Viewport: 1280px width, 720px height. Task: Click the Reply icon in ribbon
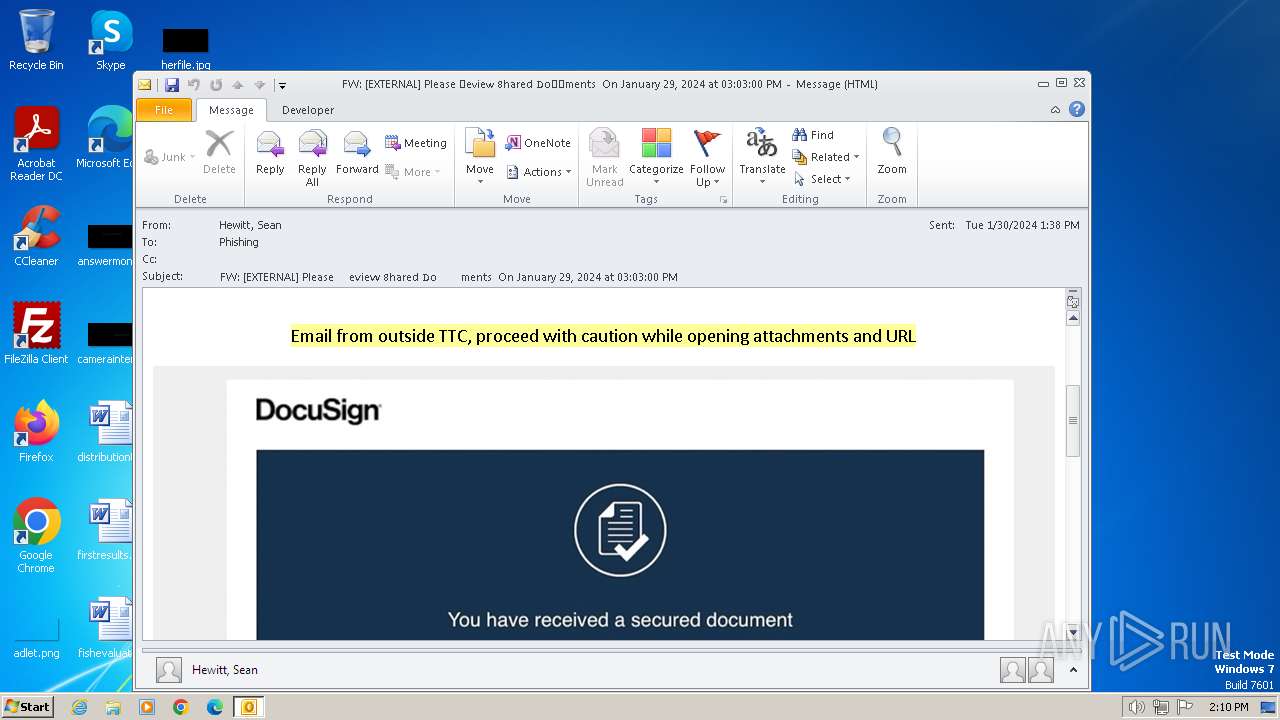coord(270,155)
